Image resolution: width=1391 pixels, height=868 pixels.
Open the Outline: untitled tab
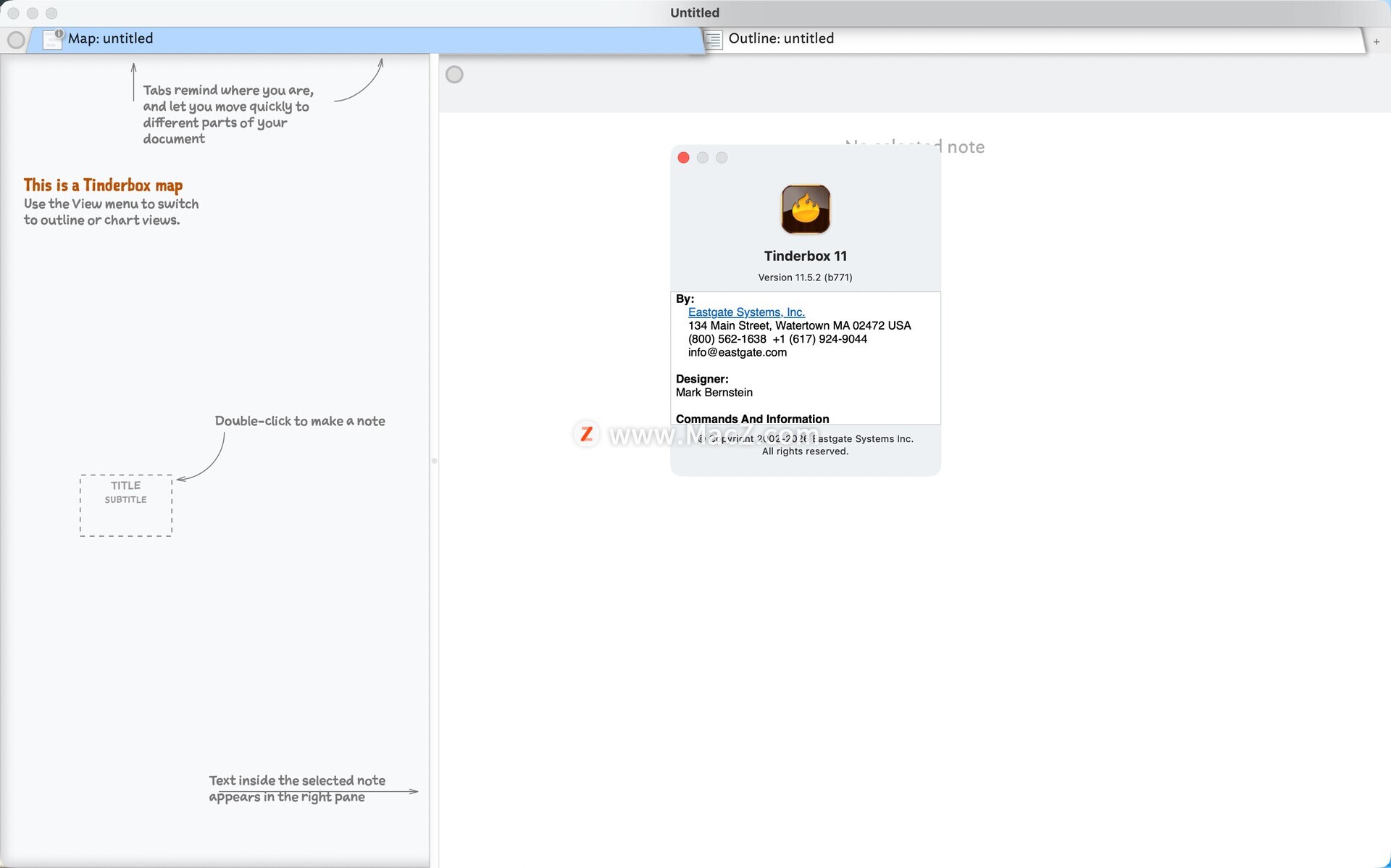pos(781,39)
